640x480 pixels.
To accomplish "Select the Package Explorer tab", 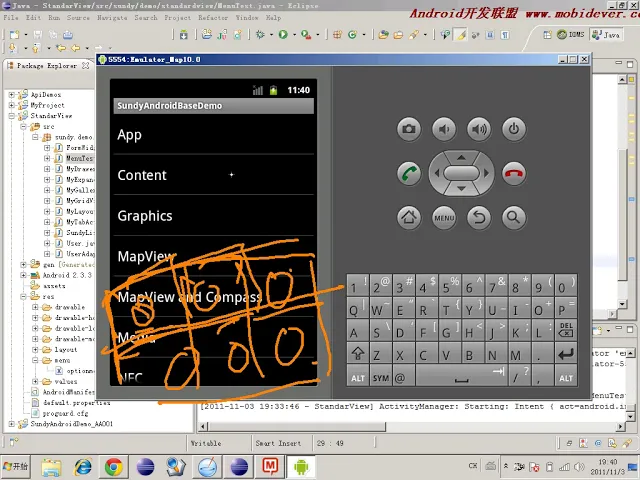I will tap(47, 65).
